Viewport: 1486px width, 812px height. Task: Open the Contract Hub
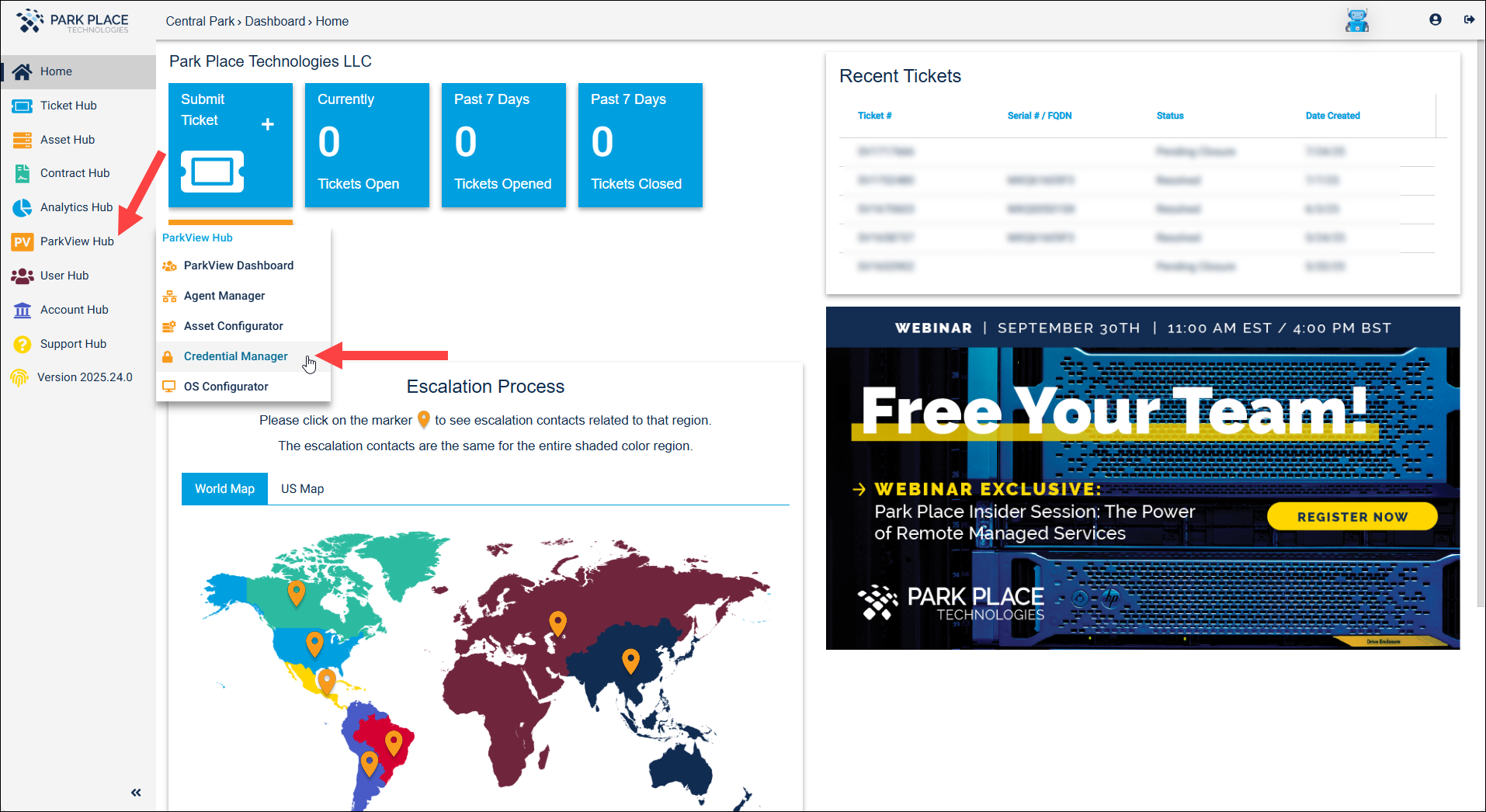tap(74, 172)
